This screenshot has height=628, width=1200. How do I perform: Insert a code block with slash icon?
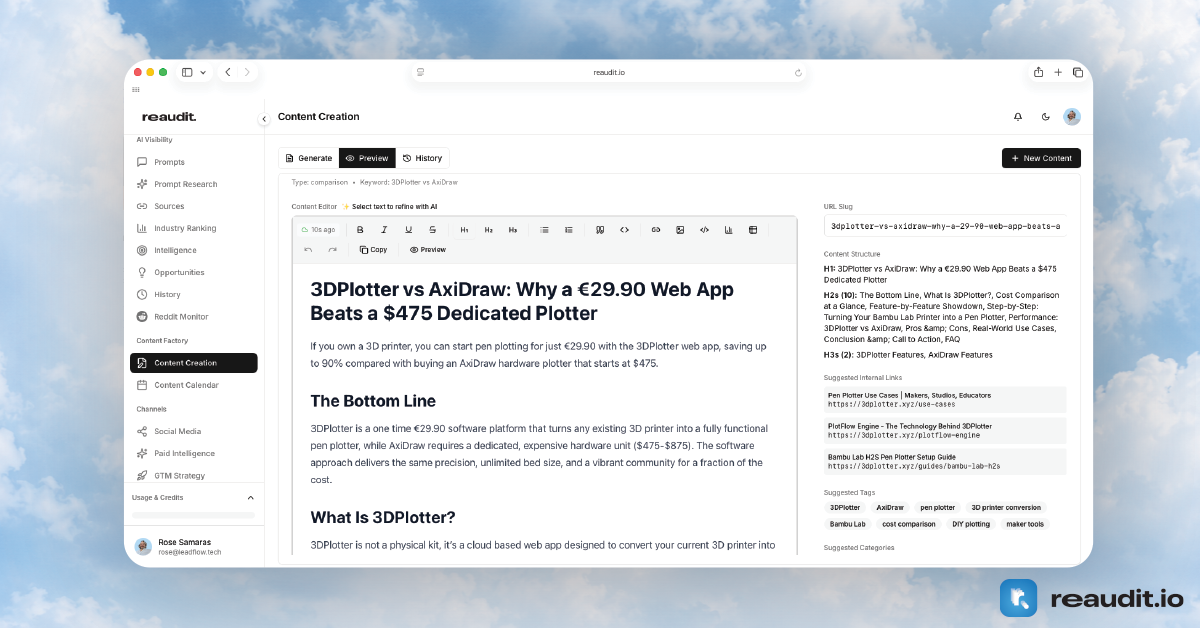tap(704, 230)
